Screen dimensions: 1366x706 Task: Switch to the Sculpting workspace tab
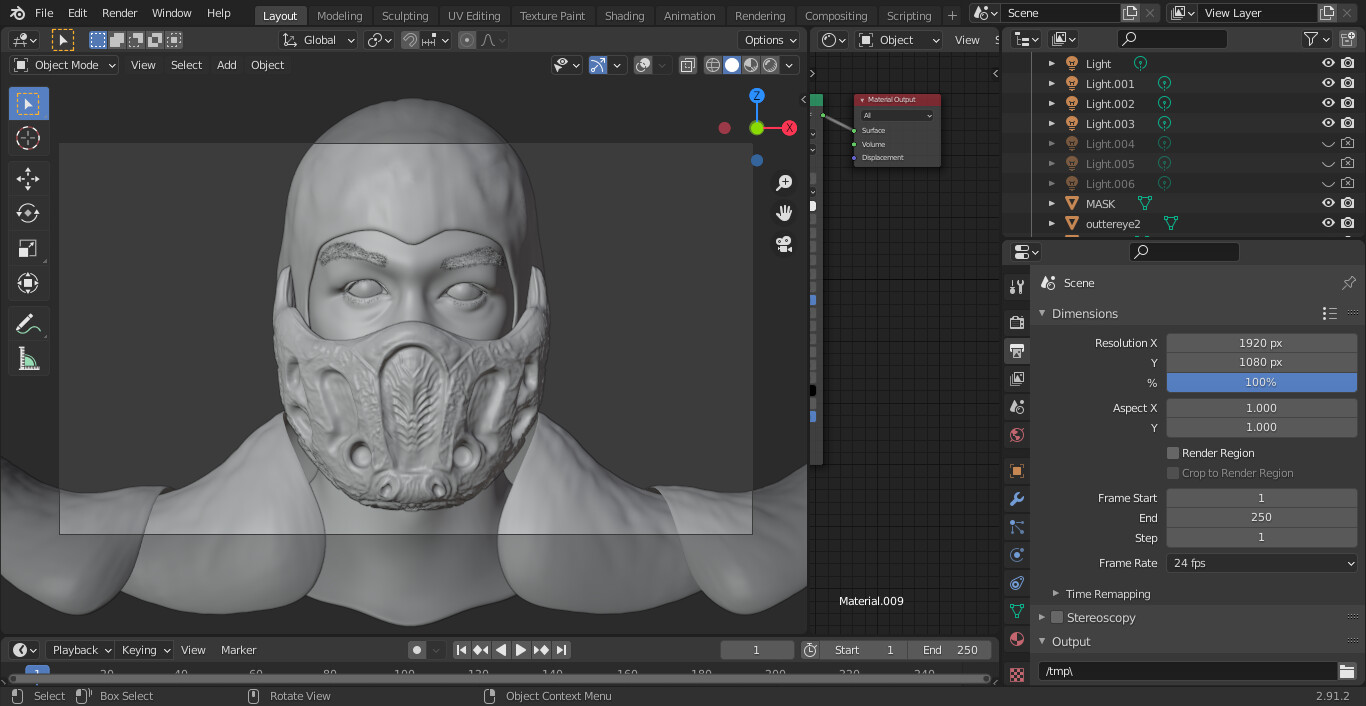click(x=405, y=16)
